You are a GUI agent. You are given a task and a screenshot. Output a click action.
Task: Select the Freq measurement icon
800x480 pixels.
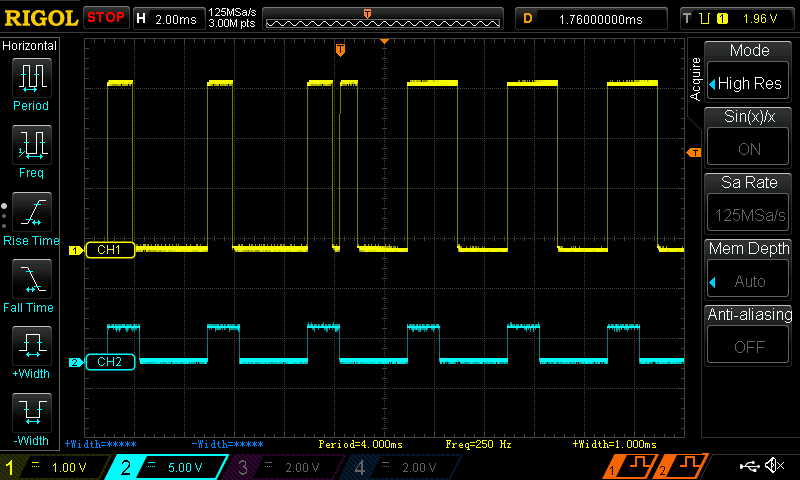pos(32,145)
